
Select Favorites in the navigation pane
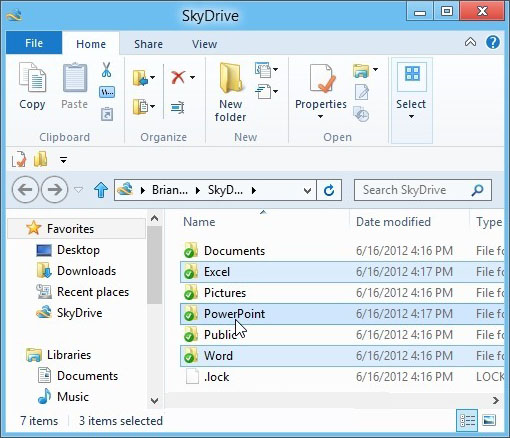(x=77, y=229)
